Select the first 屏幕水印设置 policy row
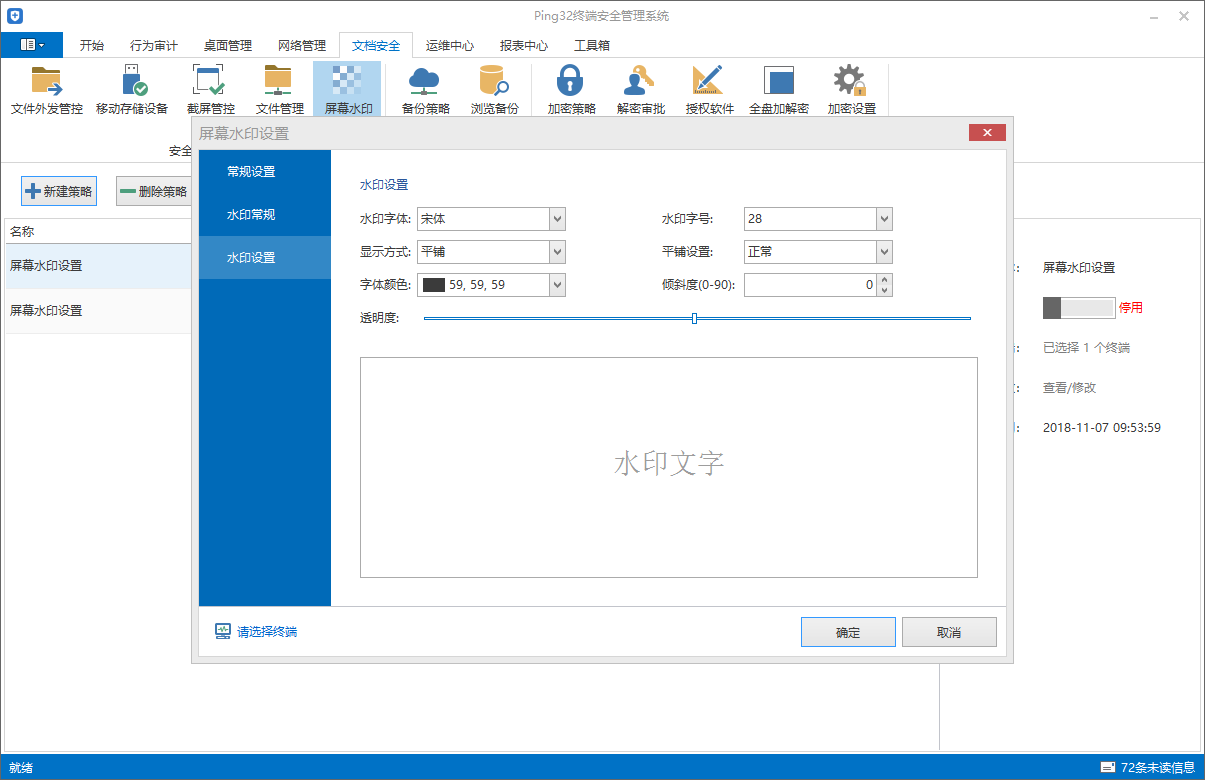This screenshot has width=1205, height=780. pyautogui.click(x=96, y=266)
